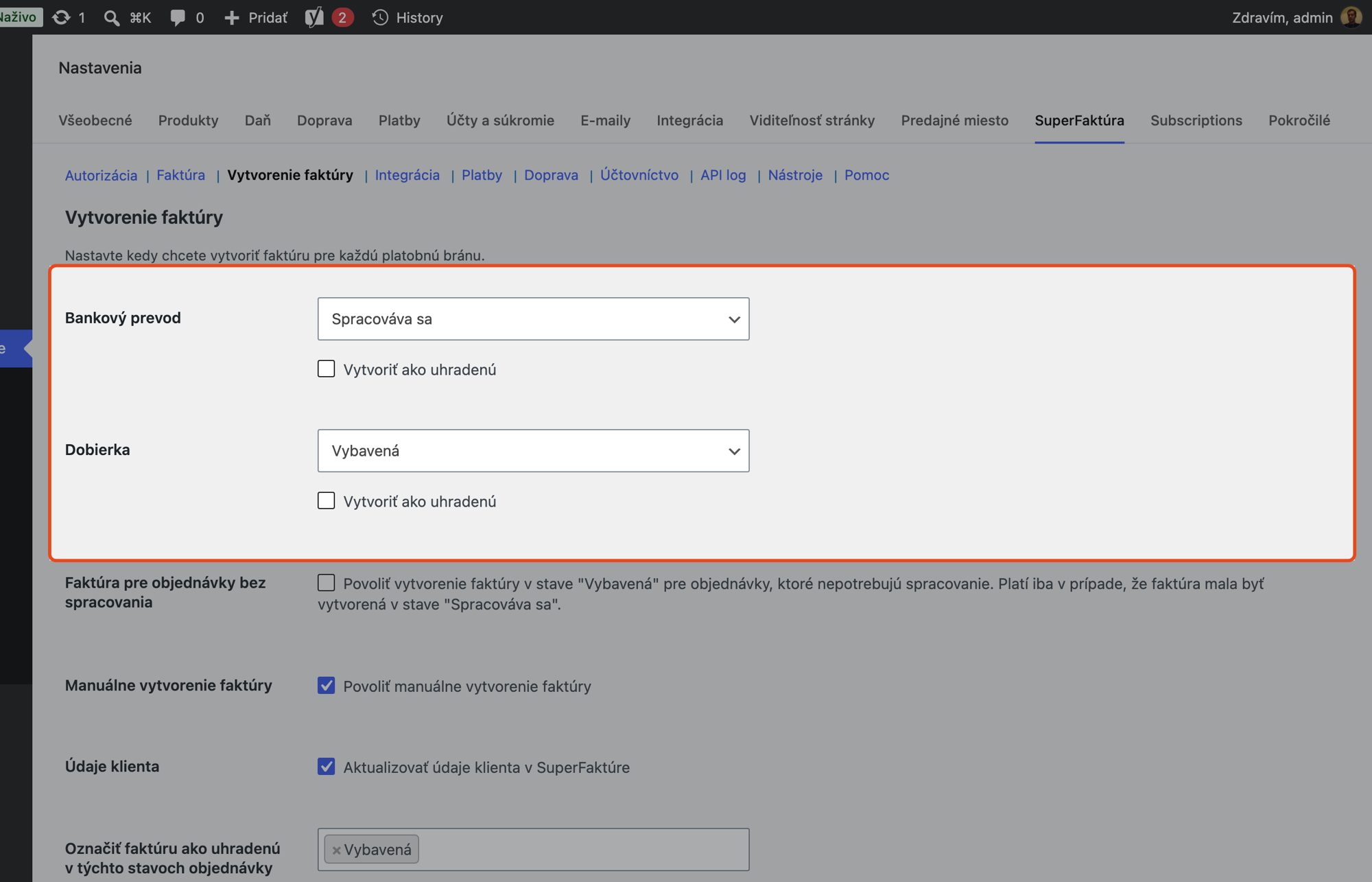Check Vytvoriť ako uhradenú under Bankový prevod
This screenshot has width=1372, height=882.
tap(326, 369)
